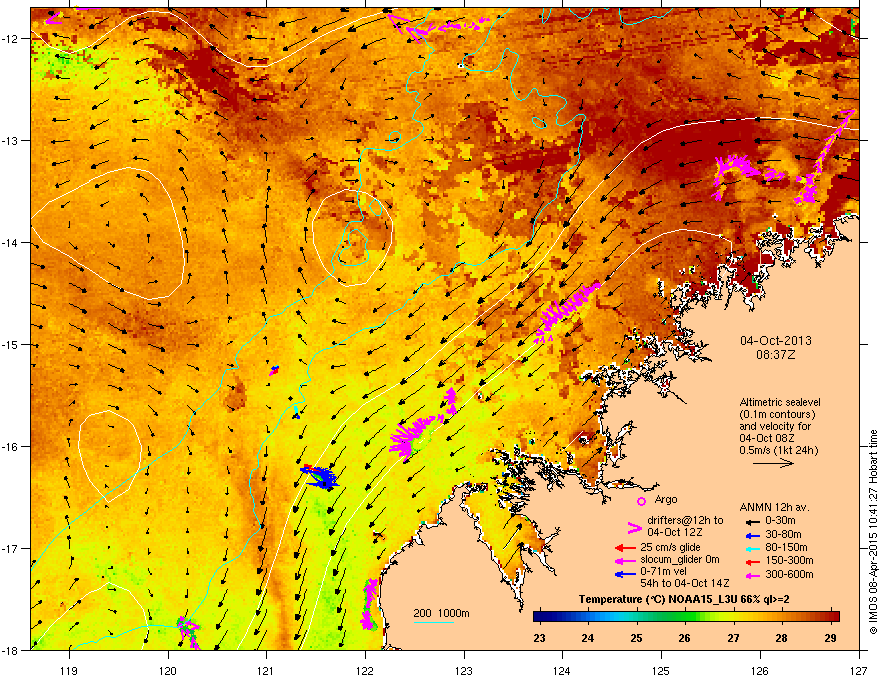
Task: Click the magenta drifters chevron legend symbol
Action: point(634,527)
